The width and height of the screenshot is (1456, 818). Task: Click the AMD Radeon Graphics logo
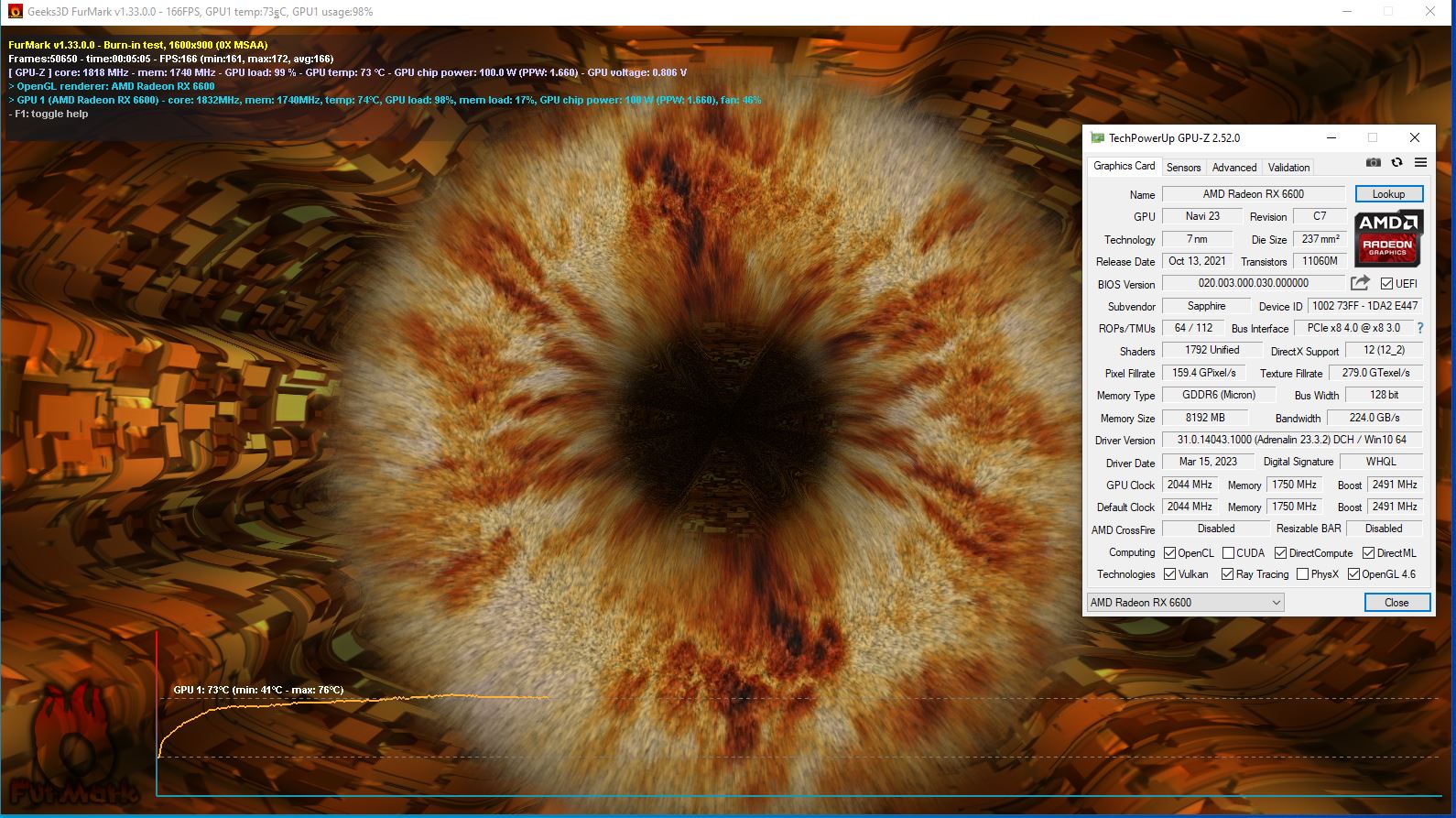coord(1387,237)
